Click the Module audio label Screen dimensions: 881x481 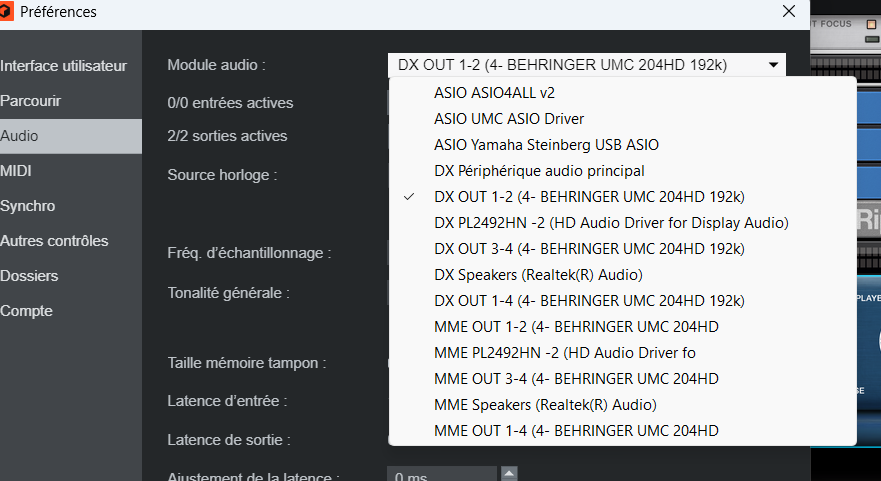216,65
